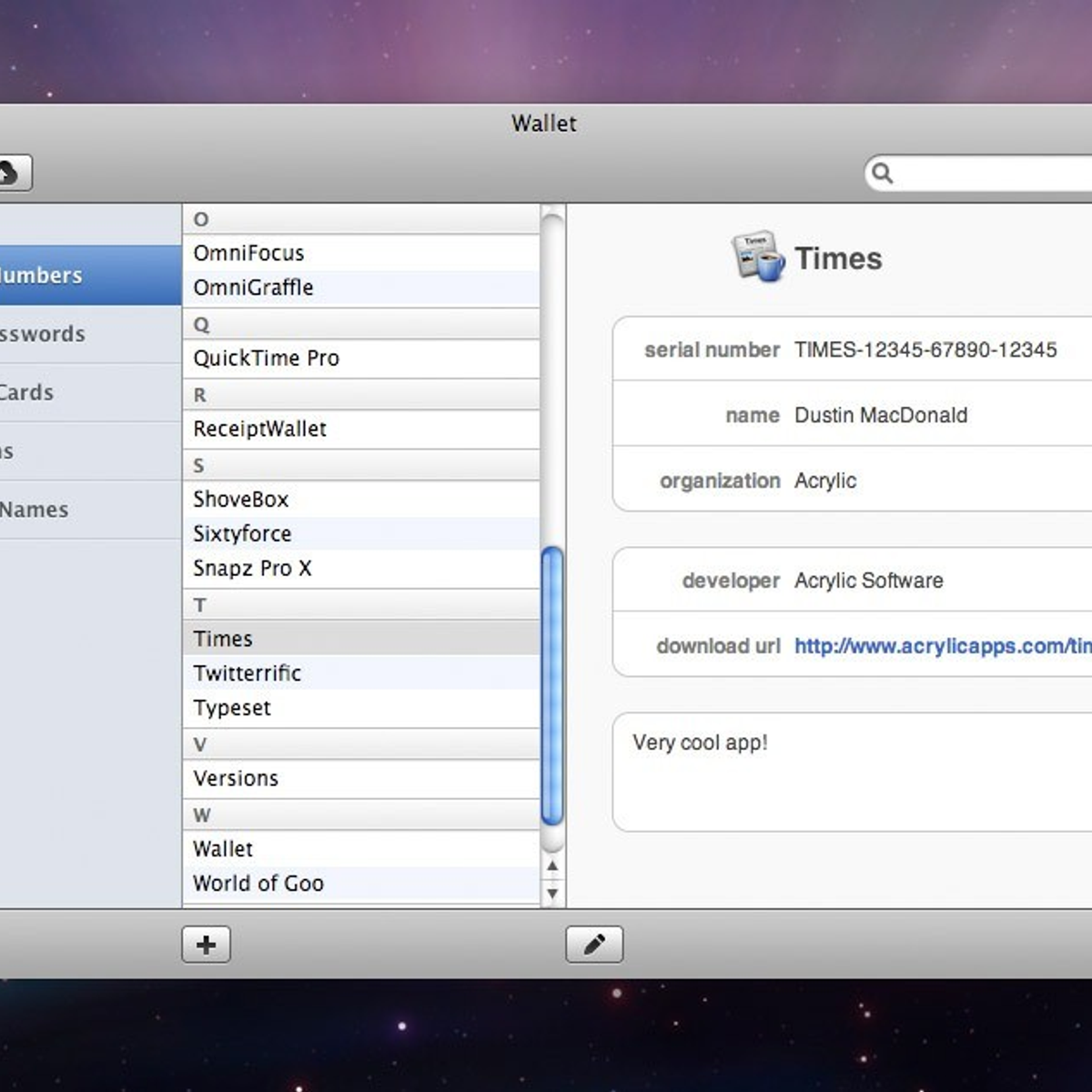
Task: Open the acrylicapps.com download link
Action: pos(941,646)
